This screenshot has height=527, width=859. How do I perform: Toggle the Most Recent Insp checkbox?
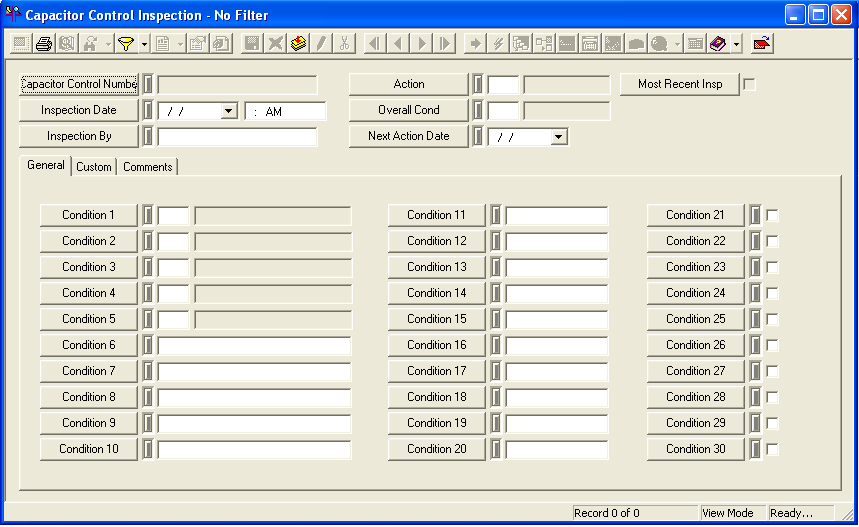point(749,84)
